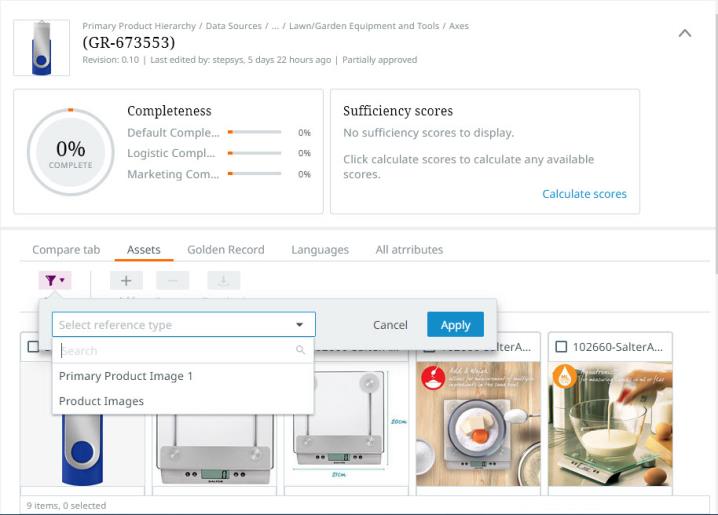Click the USB drive product thumbnail in header
Image resolution: width=718 pixels, height=515 pixels.
42,48
